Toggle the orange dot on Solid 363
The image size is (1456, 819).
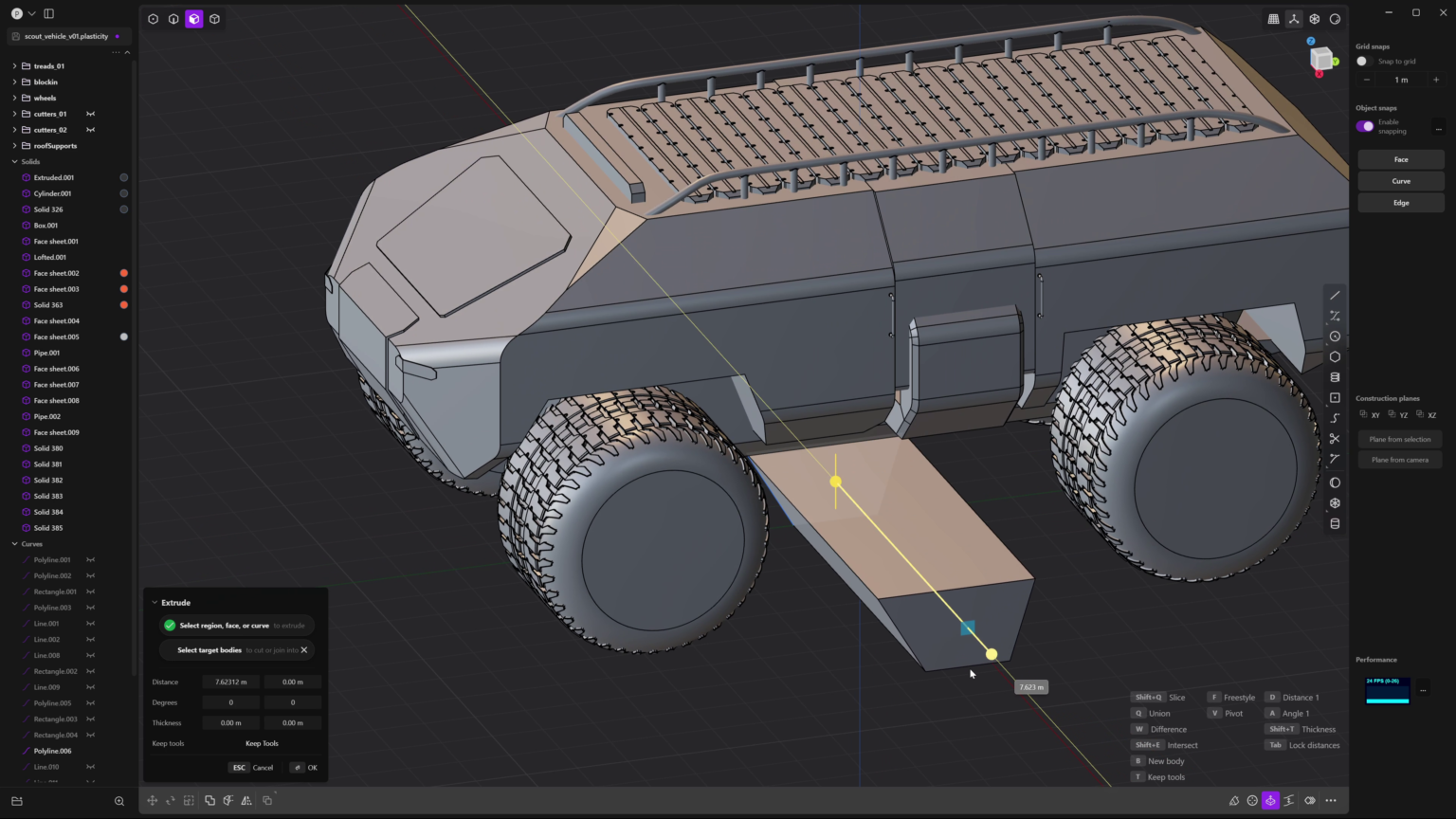(123, 305)
